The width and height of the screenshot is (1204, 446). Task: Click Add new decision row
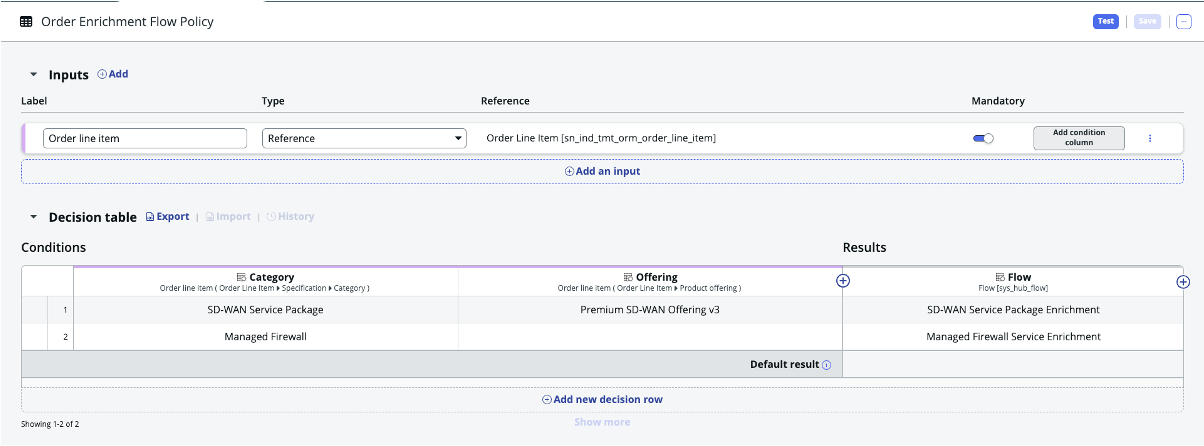[x=602, y=399]
